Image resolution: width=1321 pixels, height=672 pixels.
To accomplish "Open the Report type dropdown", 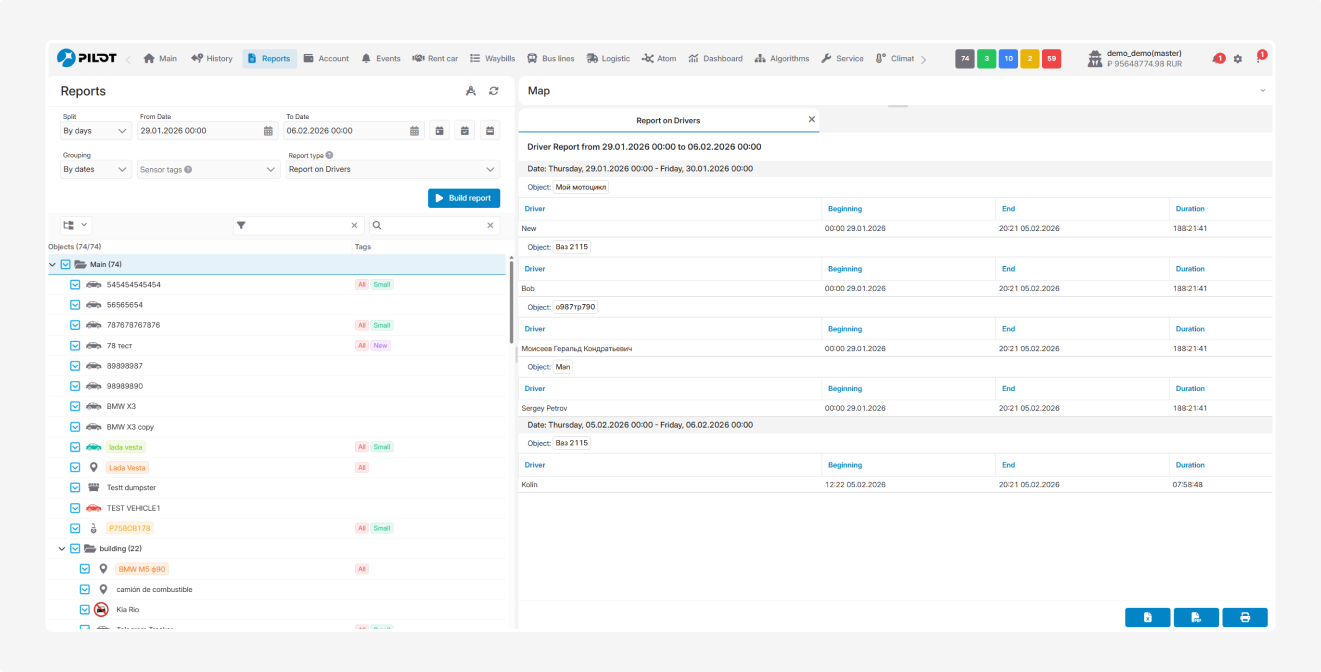I will pos(392,170).
